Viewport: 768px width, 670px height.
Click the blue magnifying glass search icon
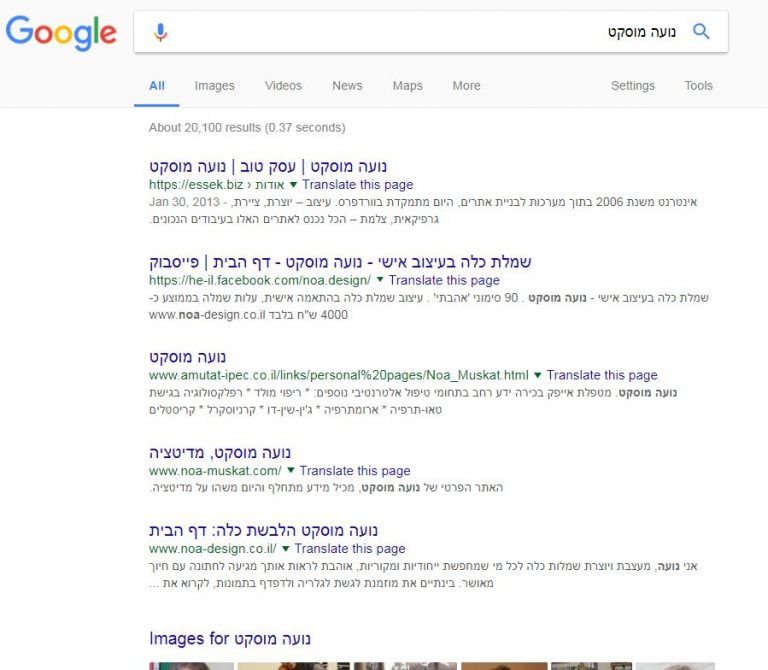pyautogui.click(x=701, y=32)
